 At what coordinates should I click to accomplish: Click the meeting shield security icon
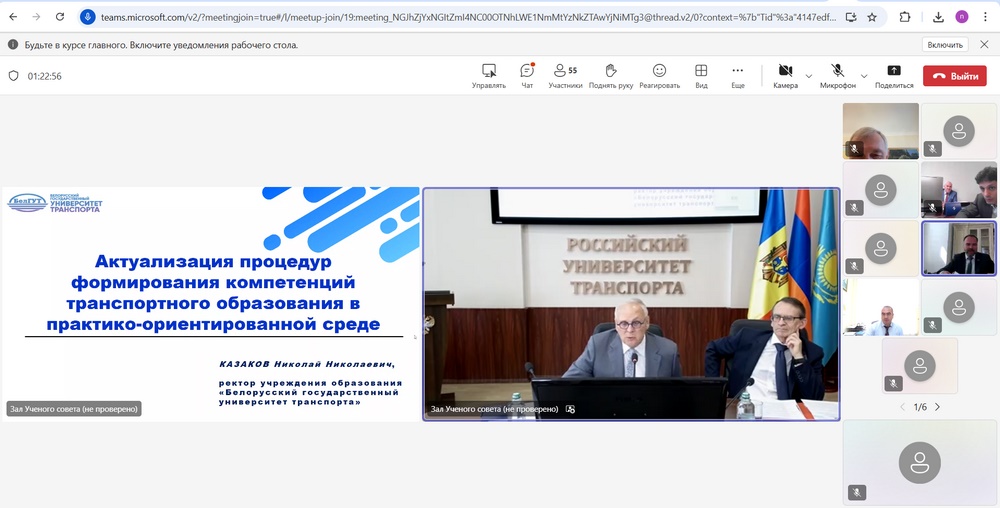tap(13, 76)
